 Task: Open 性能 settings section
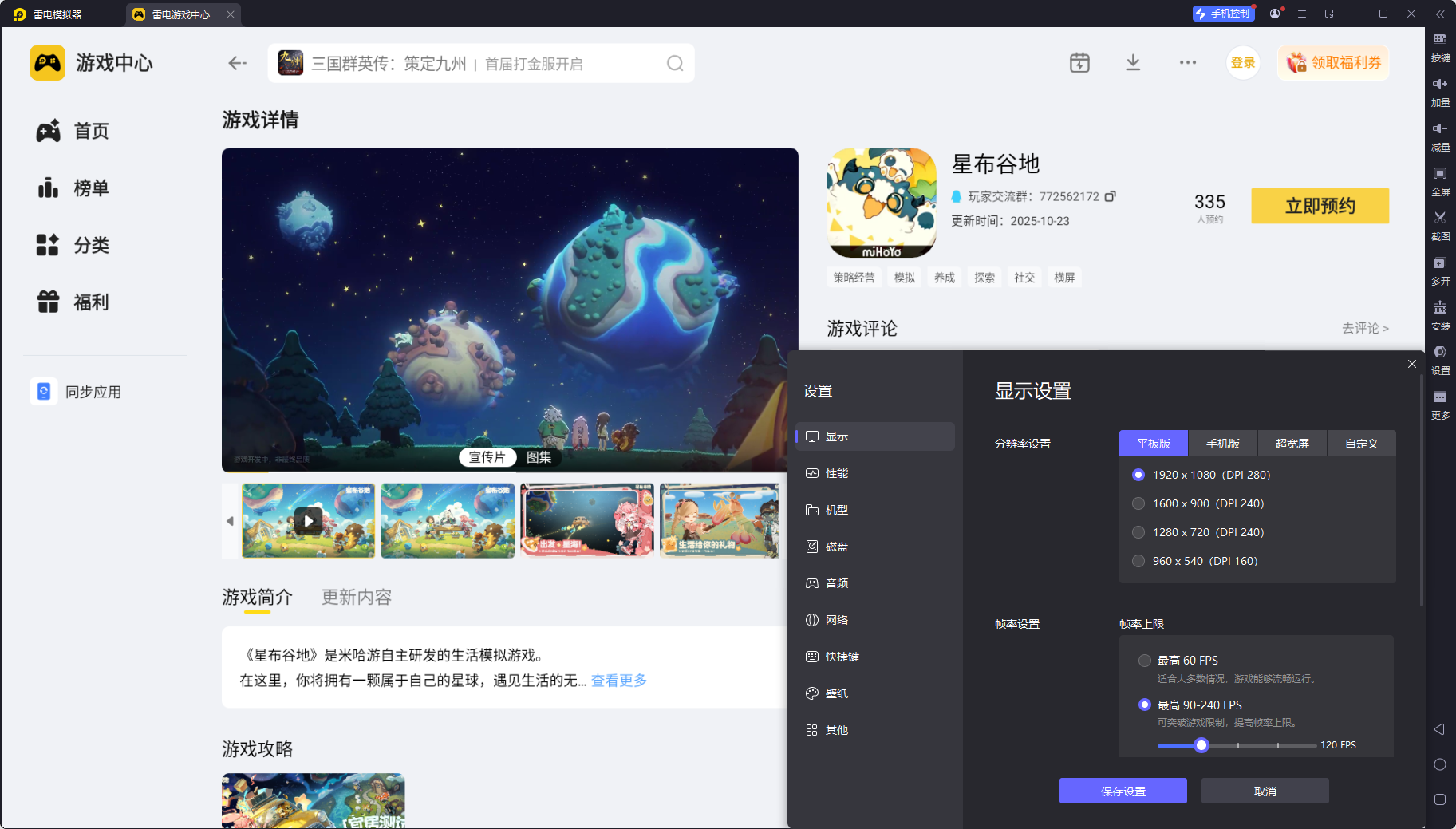(x=875, y=473)
